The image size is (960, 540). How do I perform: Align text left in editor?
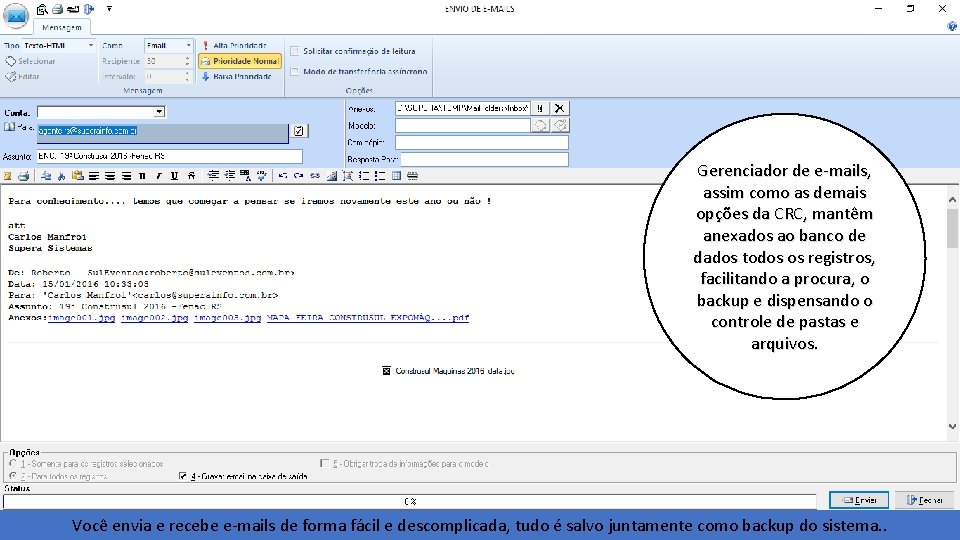point(94,176)
